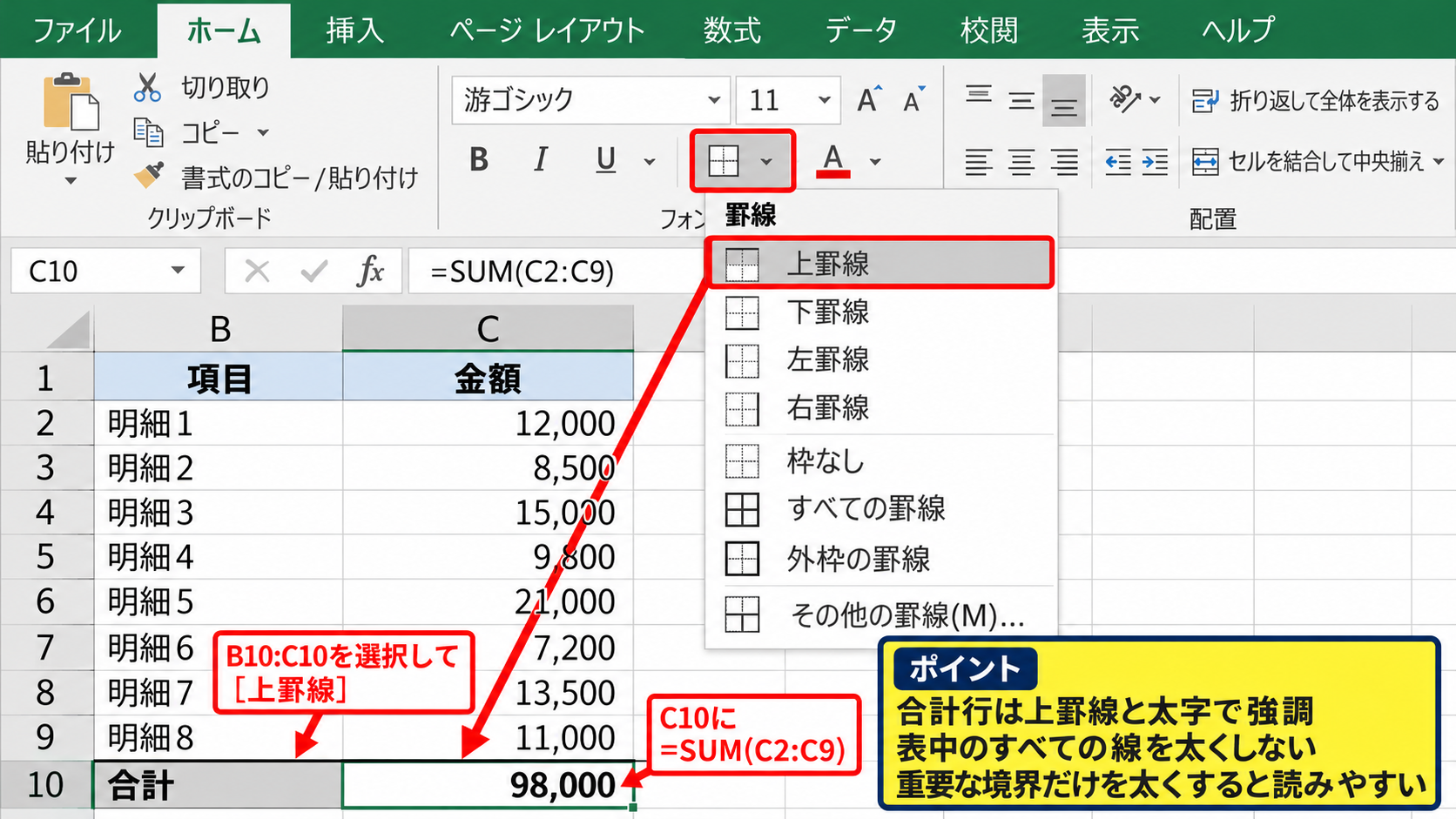Align text right in the cell
The height and width of the screenshot is (819, 1456).
(1064, 162)
